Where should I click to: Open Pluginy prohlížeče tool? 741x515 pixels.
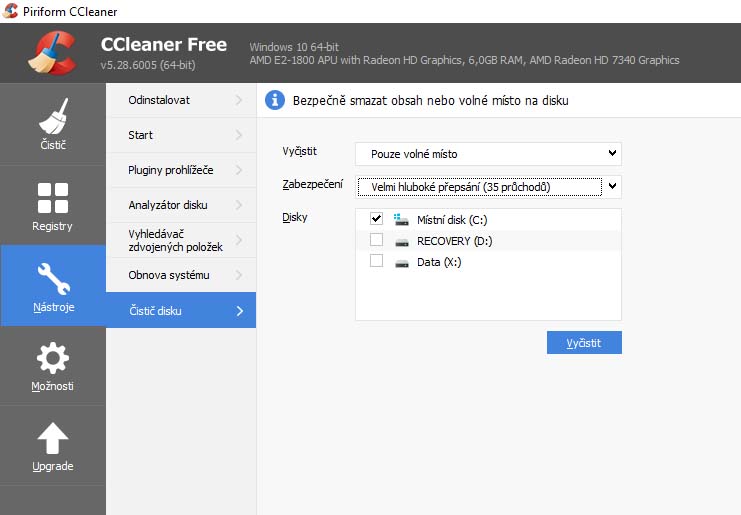point(181,170)
